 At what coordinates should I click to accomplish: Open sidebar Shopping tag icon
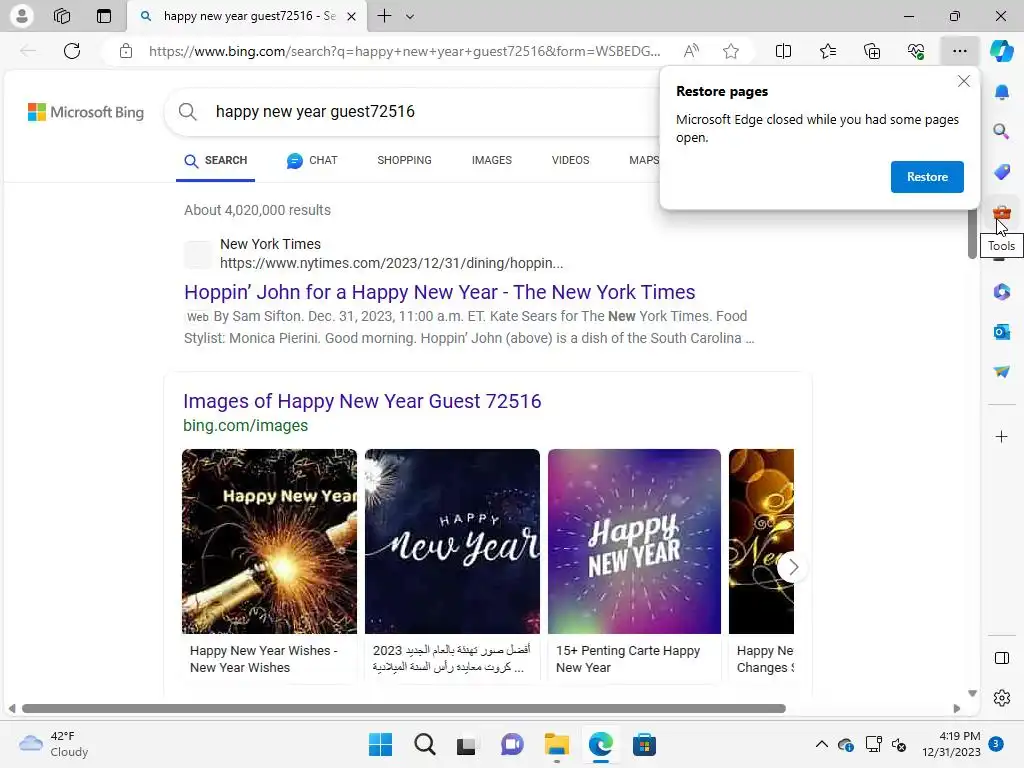[1001, 172]
